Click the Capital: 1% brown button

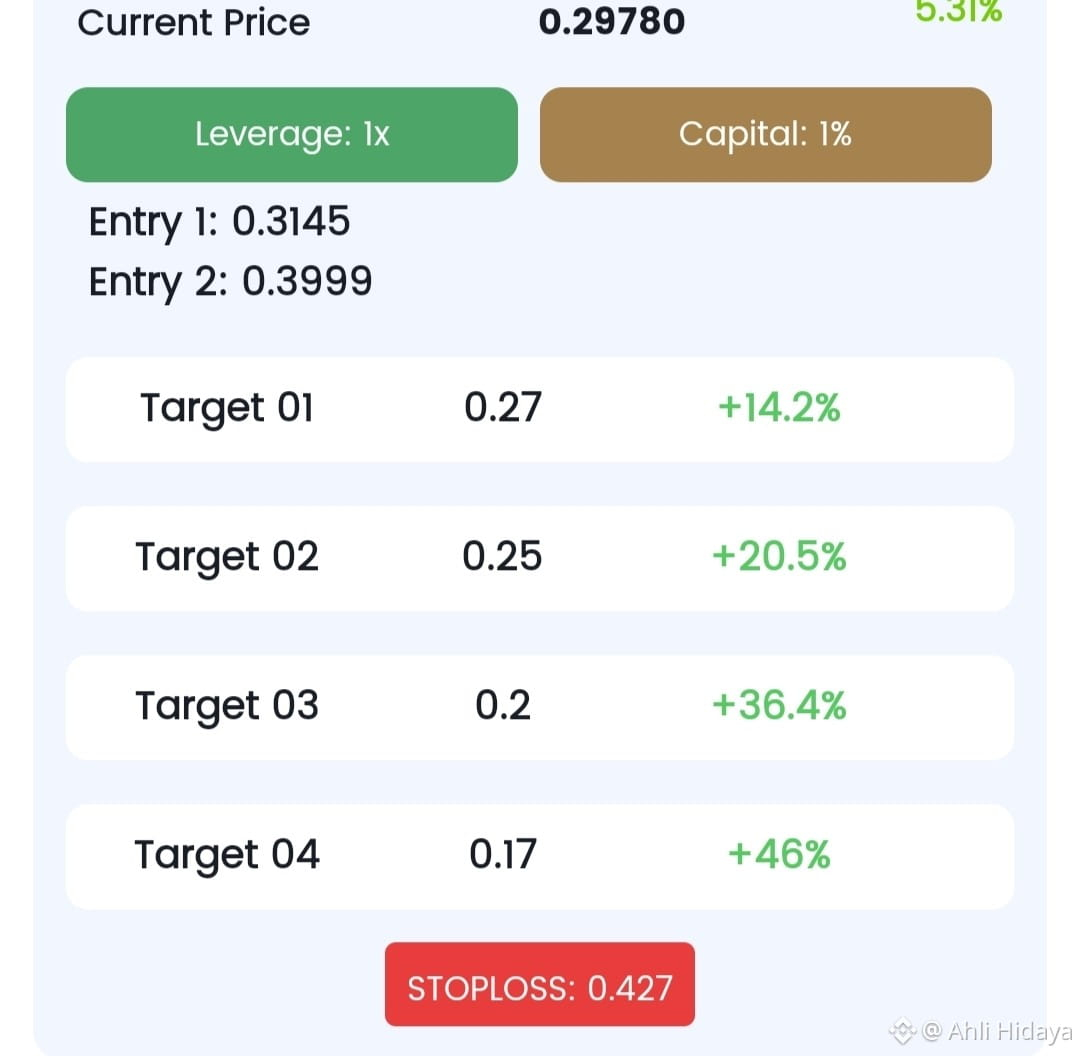[765, 134]
